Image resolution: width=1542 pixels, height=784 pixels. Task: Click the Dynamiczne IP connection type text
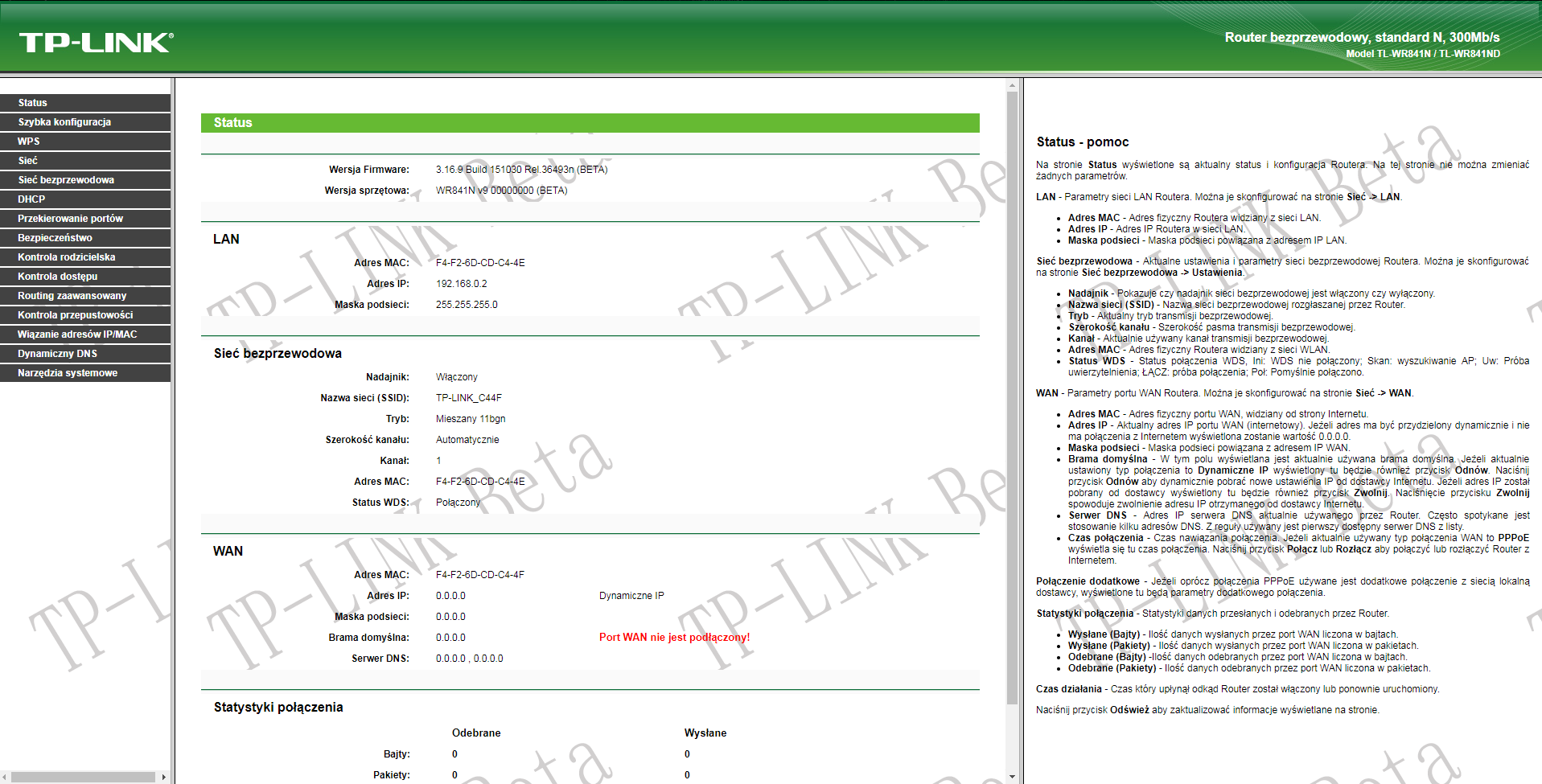[x=631, y=596]
